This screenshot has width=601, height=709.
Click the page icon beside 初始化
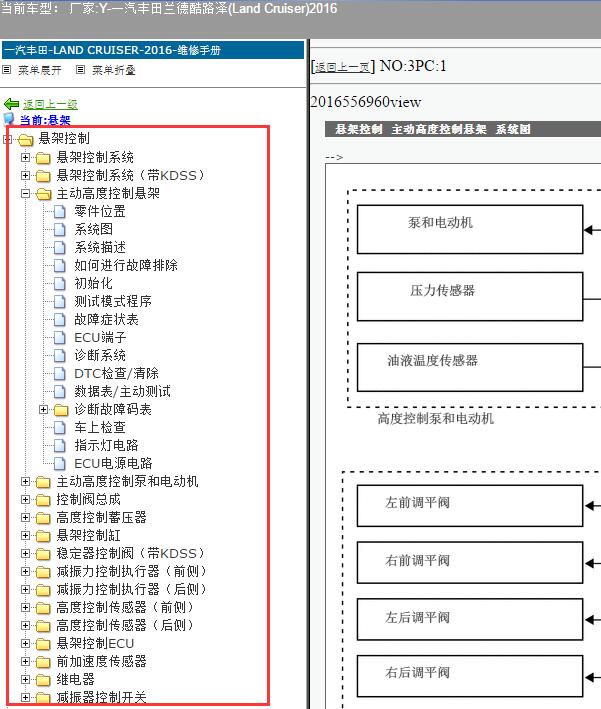click(x=60, y=284)
